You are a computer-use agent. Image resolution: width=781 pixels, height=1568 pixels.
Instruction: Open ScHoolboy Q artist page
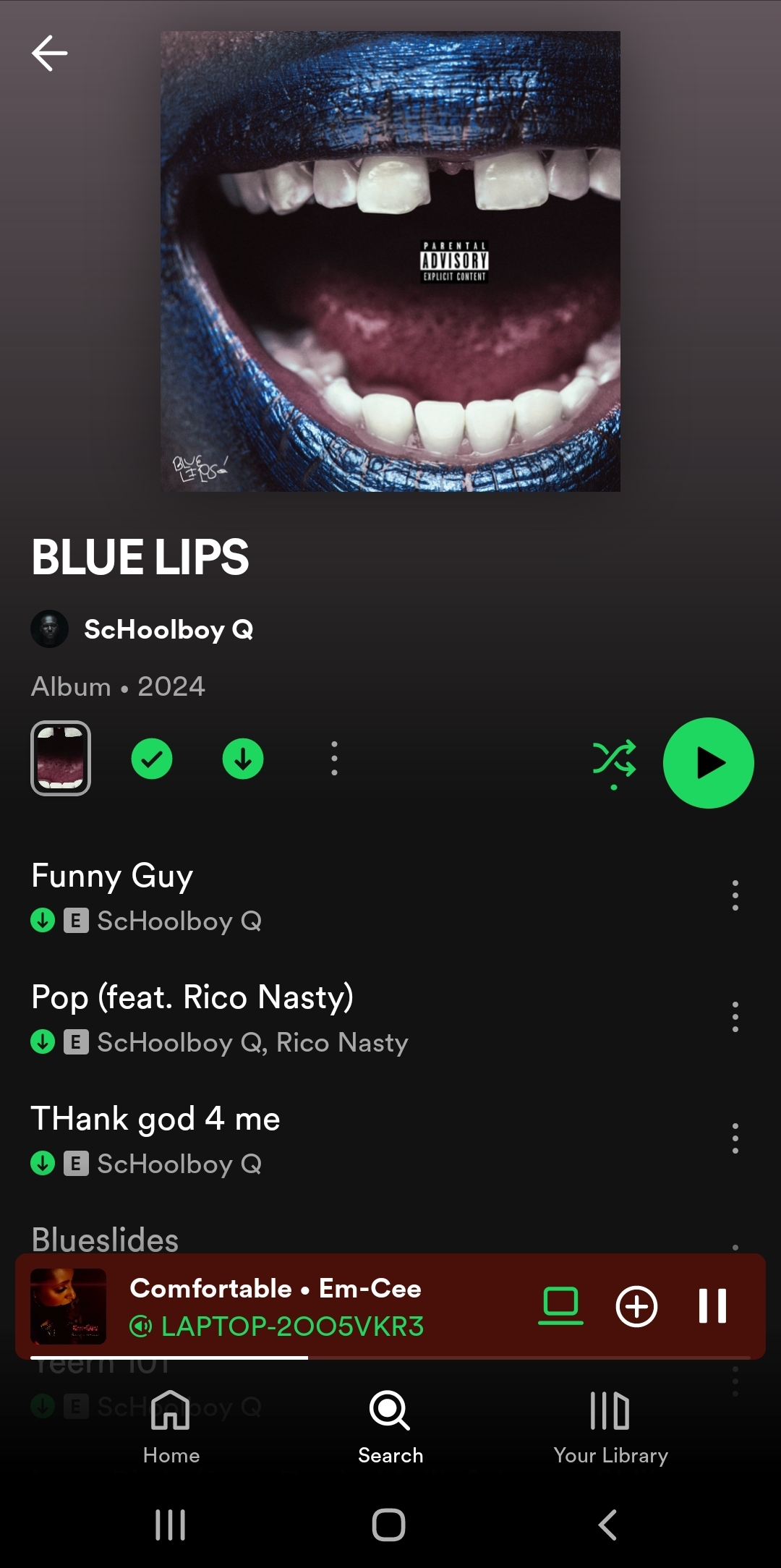[x=168, y=629]
